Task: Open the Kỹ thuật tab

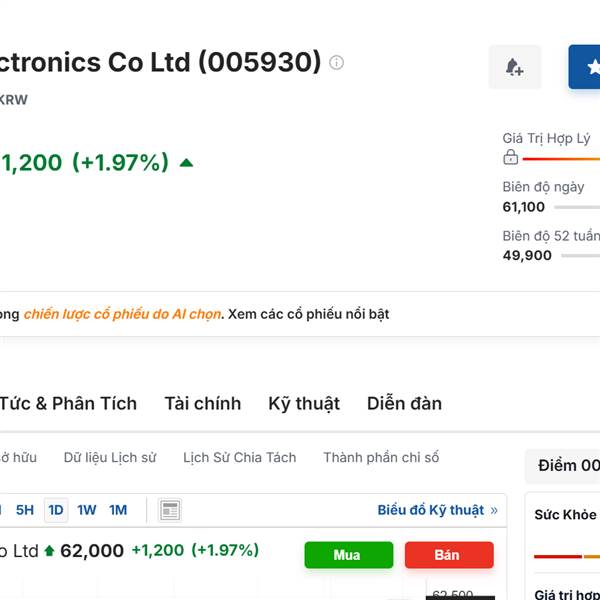Action: (x=304, y=404)
